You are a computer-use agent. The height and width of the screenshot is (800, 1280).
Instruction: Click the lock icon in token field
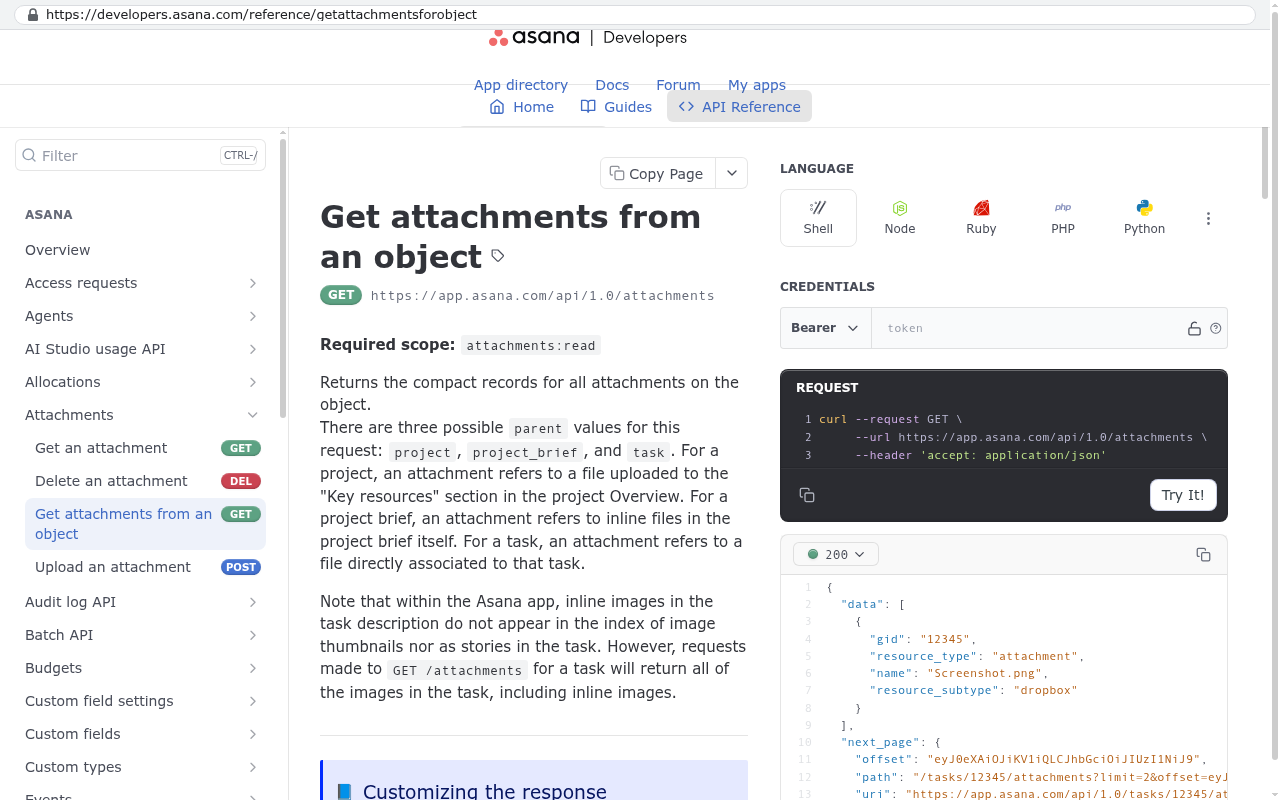pos(1194,328)
